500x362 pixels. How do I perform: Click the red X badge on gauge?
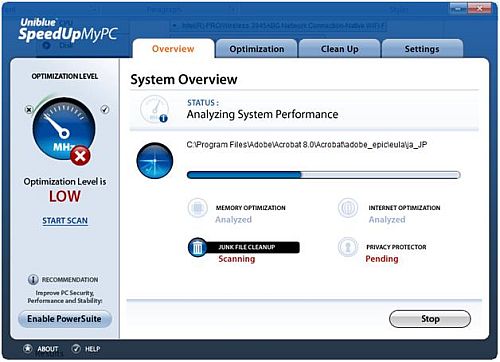(x=80, y=155)
